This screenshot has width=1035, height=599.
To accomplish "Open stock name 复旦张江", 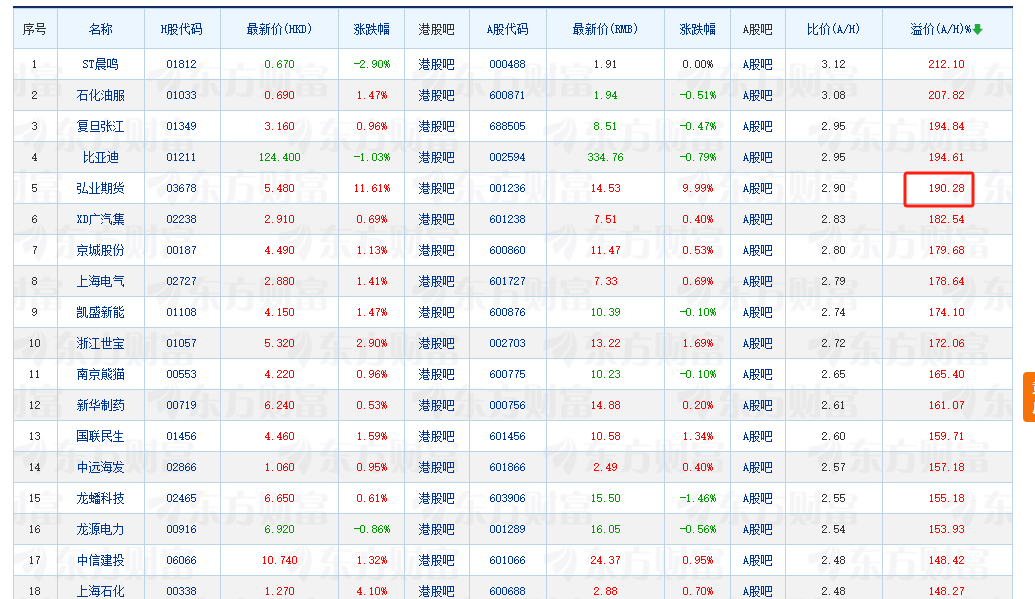I will [x=100, y=126].
